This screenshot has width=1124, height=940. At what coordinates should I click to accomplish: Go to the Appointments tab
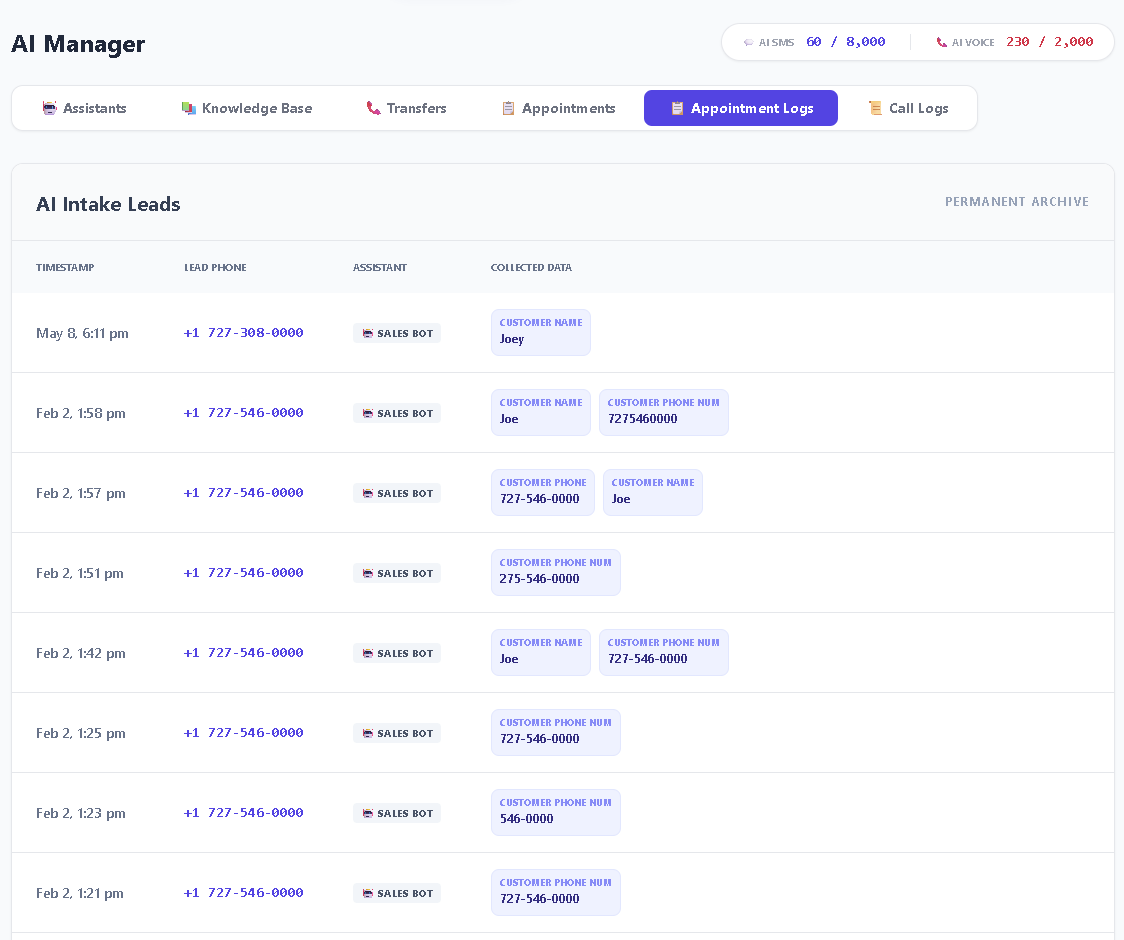tap(558, 108)
